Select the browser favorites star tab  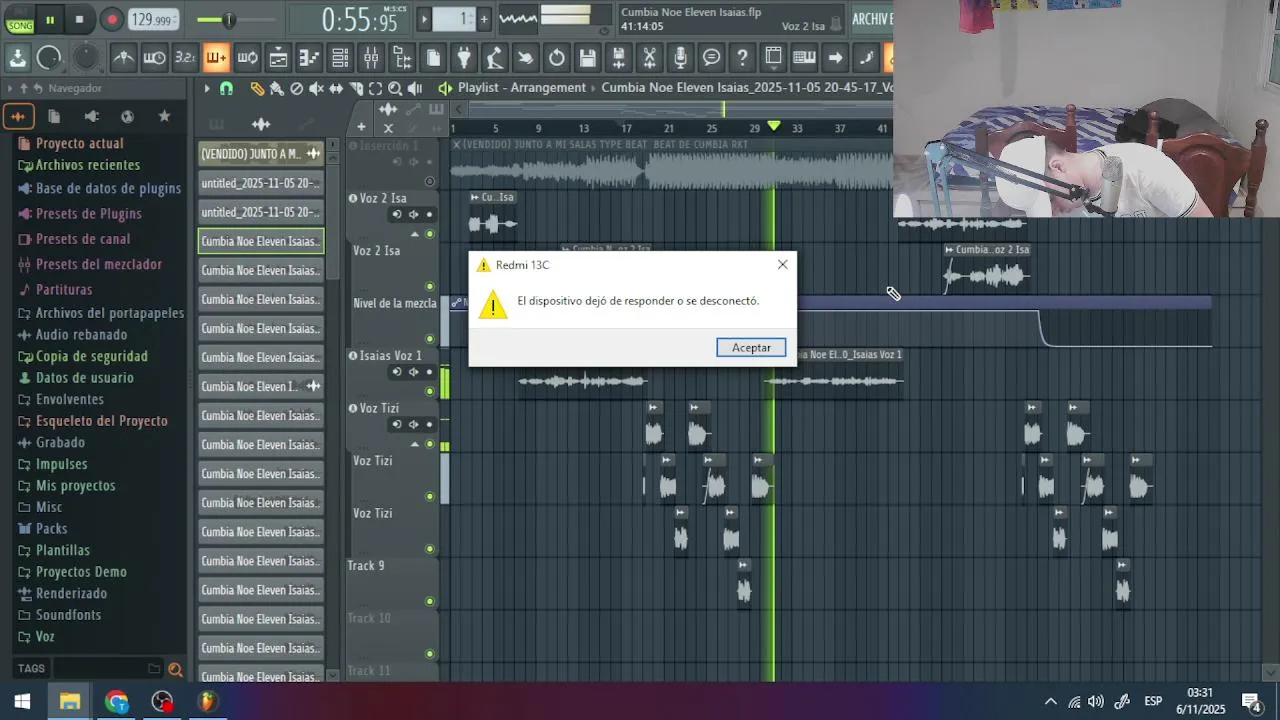point(164,116)
